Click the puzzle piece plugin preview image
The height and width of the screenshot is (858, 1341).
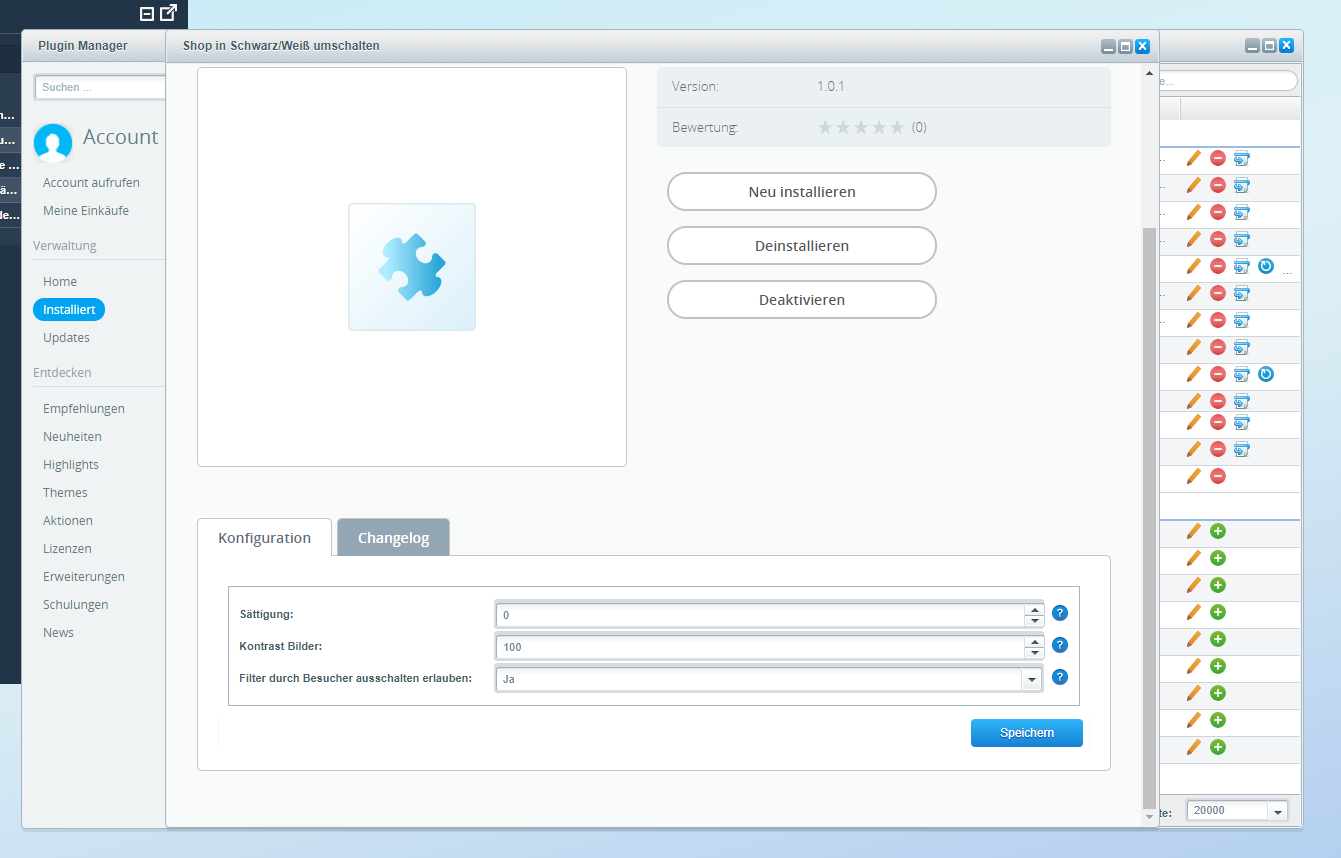(412, 267)
